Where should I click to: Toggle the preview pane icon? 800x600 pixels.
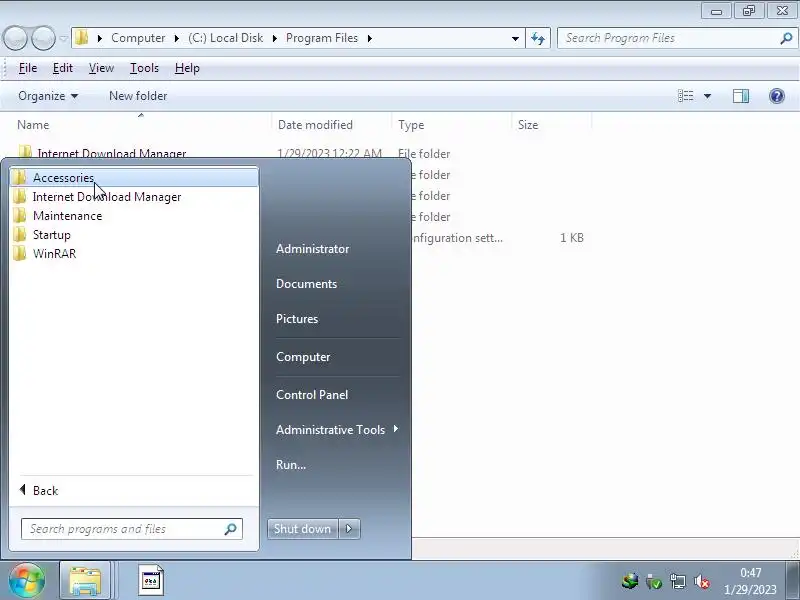(741, 96)
